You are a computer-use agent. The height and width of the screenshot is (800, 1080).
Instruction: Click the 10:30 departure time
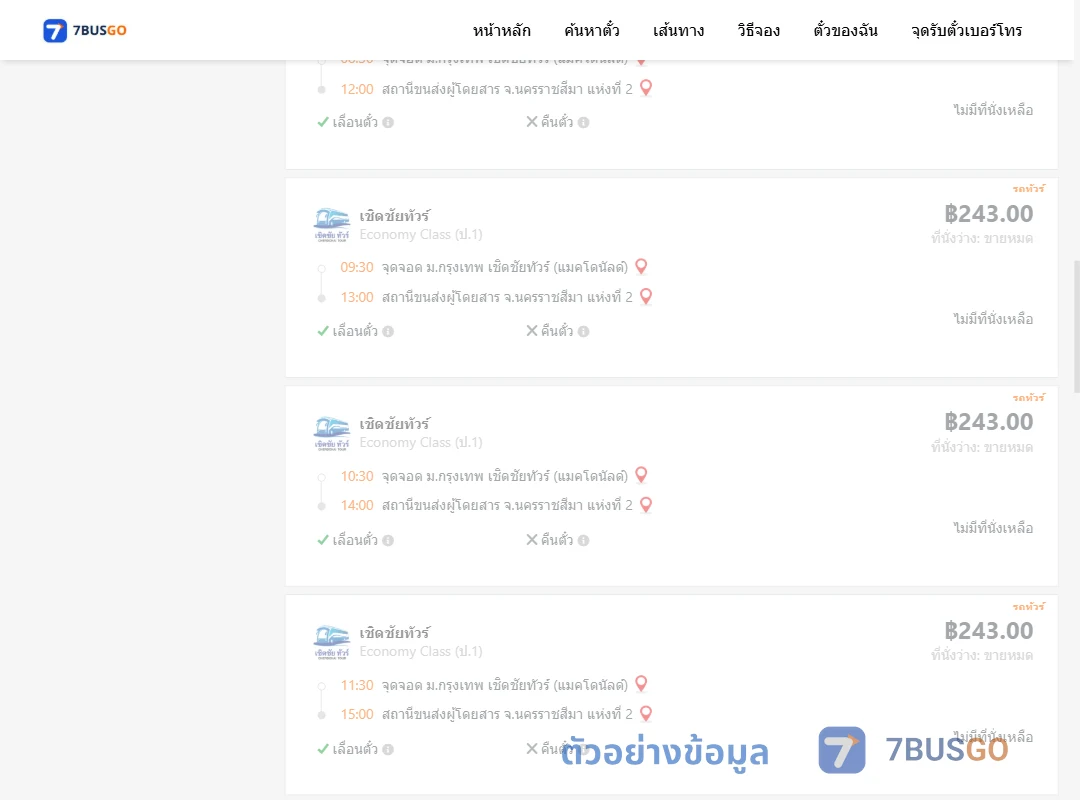357,476
